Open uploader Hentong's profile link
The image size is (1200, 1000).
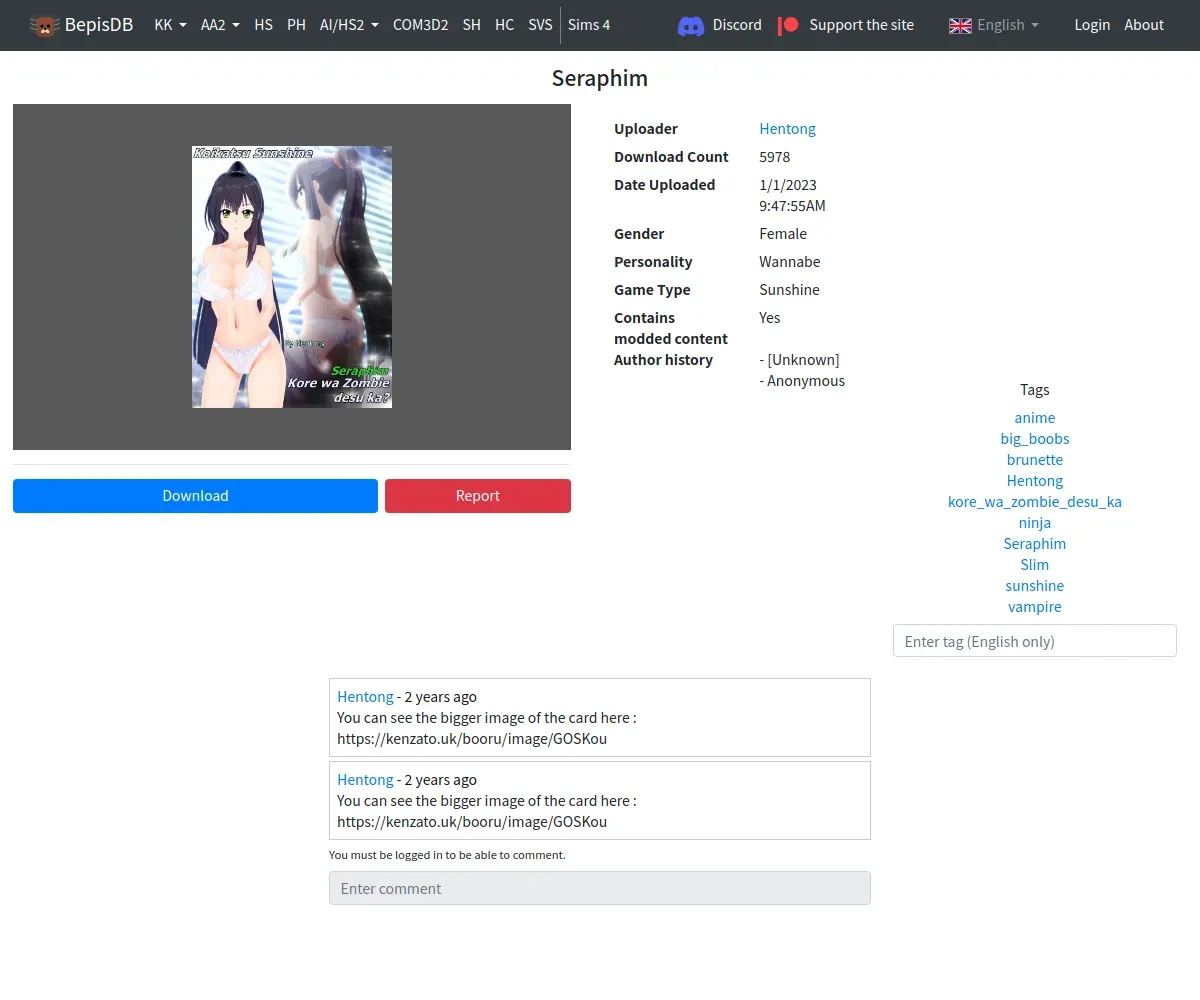coord(787,129)
